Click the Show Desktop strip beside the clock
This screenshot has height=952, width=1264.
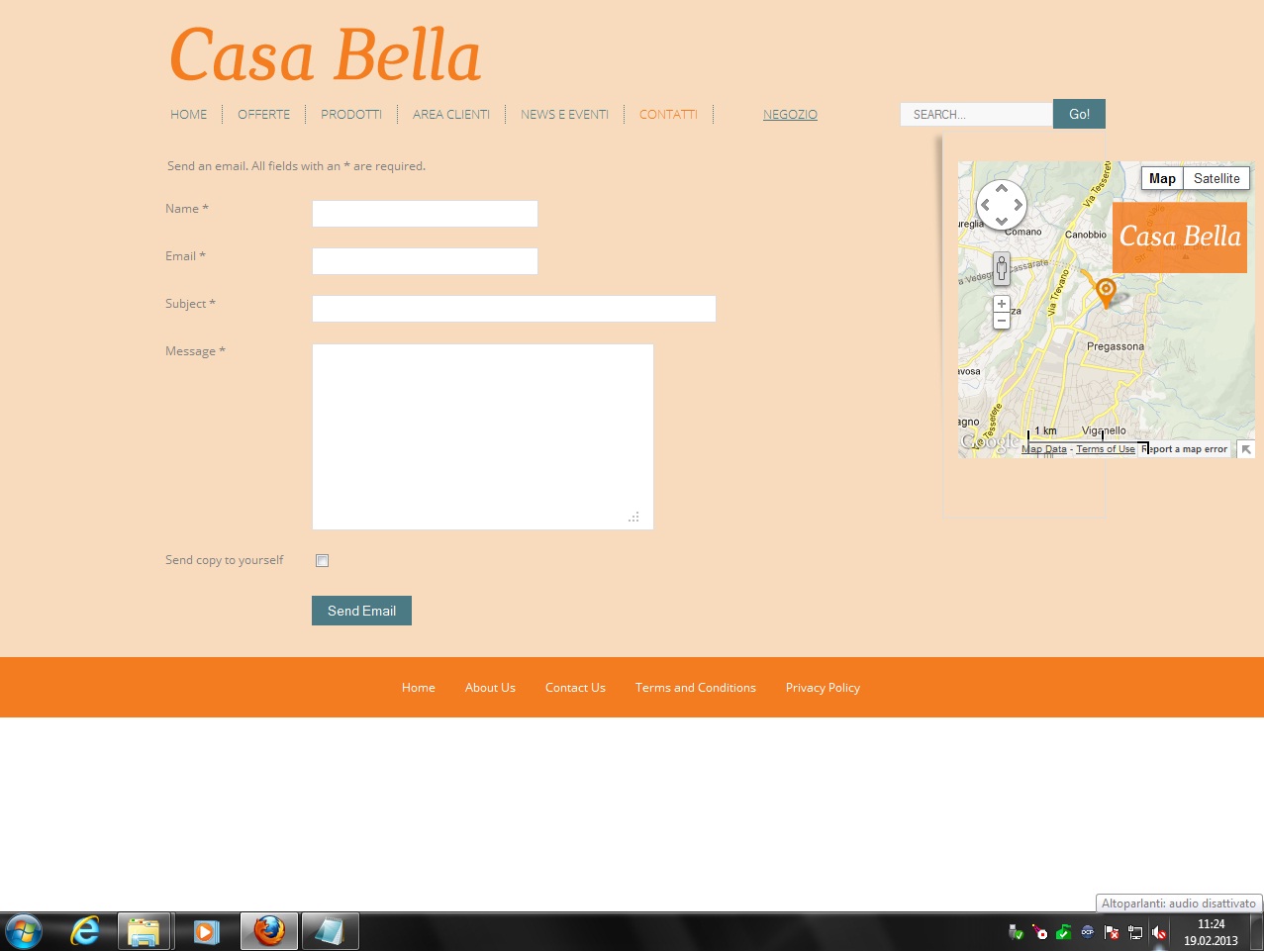[1257, 932]
